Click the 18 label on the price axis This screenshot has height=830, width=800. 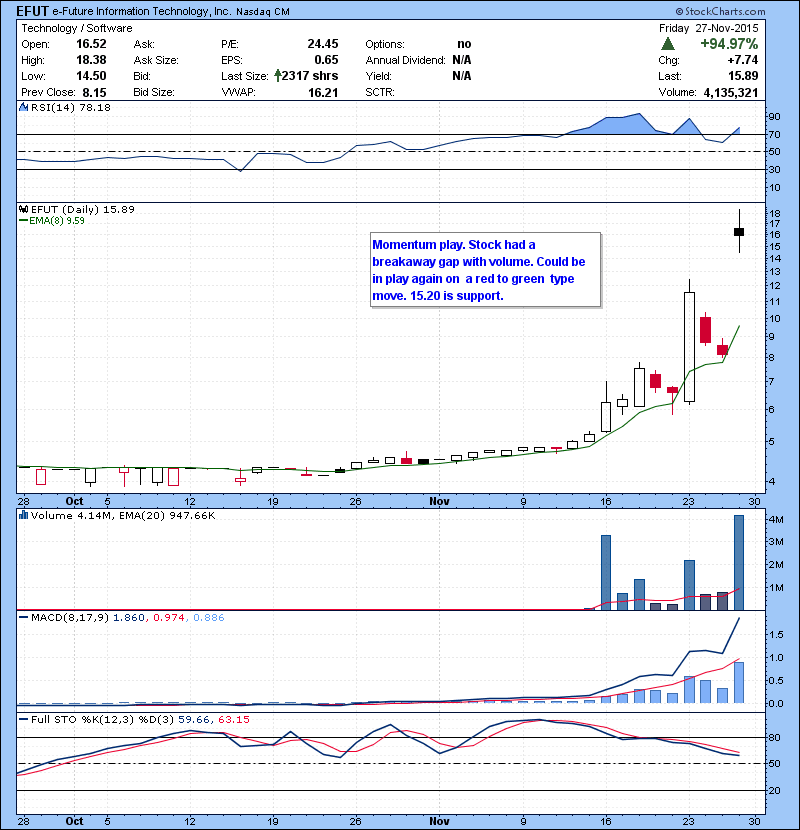pyautogui.click(x=775, y=213)
